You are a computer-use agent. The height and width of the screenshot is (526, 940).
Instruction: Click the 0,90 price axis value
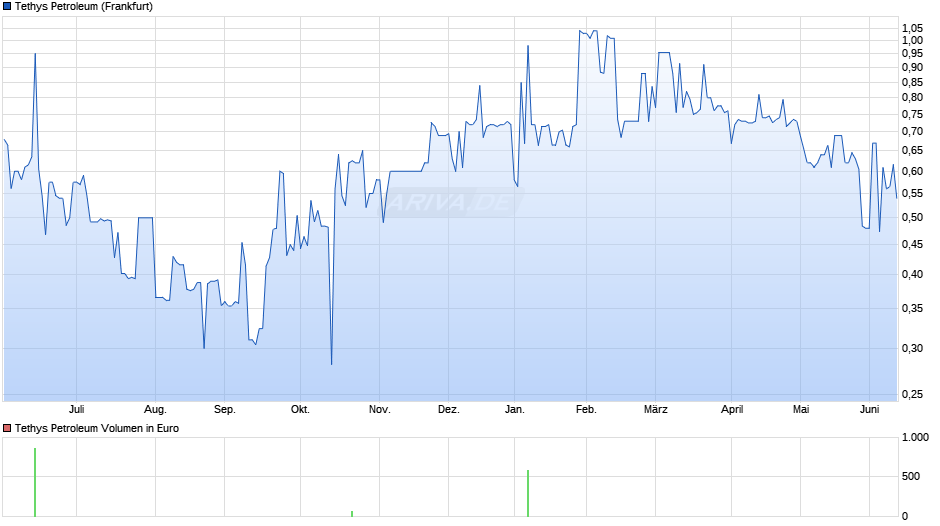coord(912,67)
